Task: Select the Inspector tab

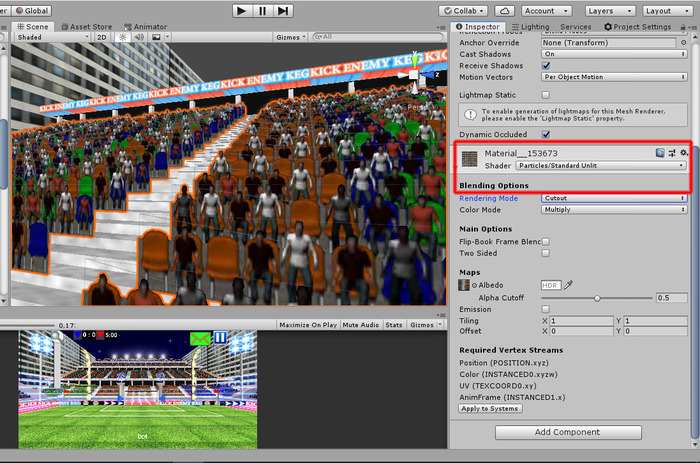Action: (x=478, y=27)
